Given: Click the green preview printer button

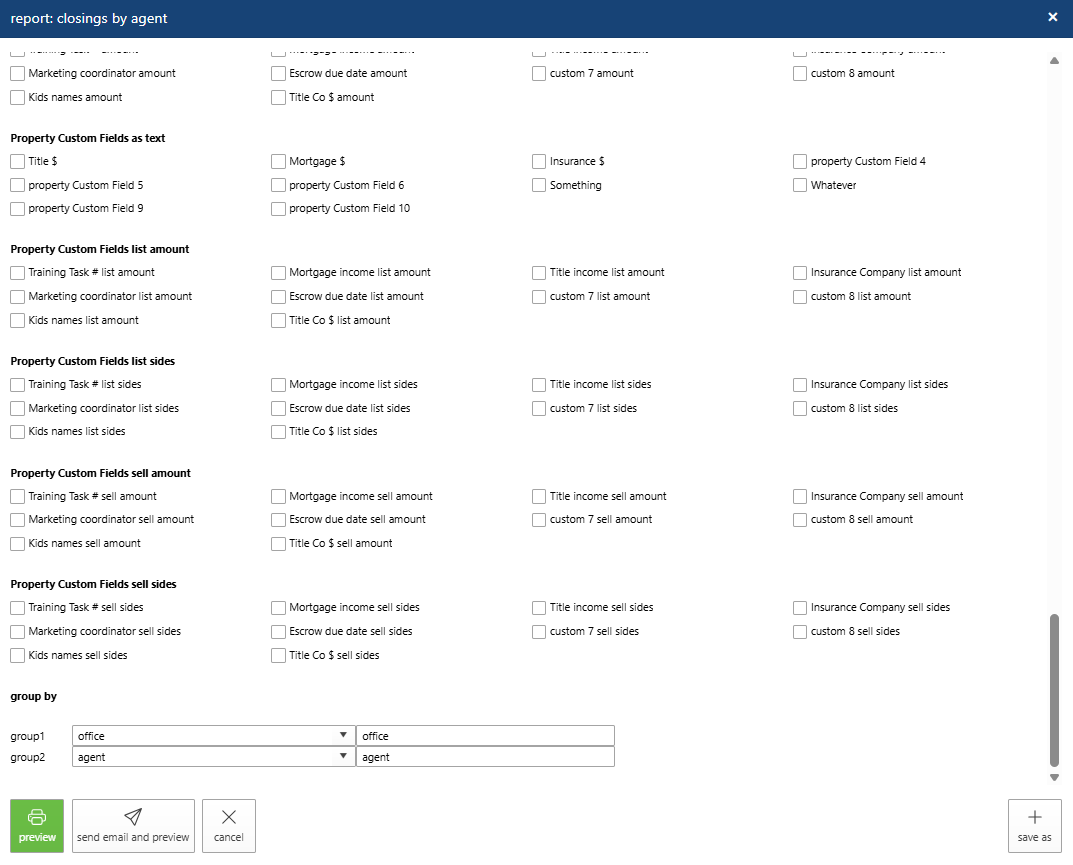Looking at the screenshot, I should (x=37, y=825).
